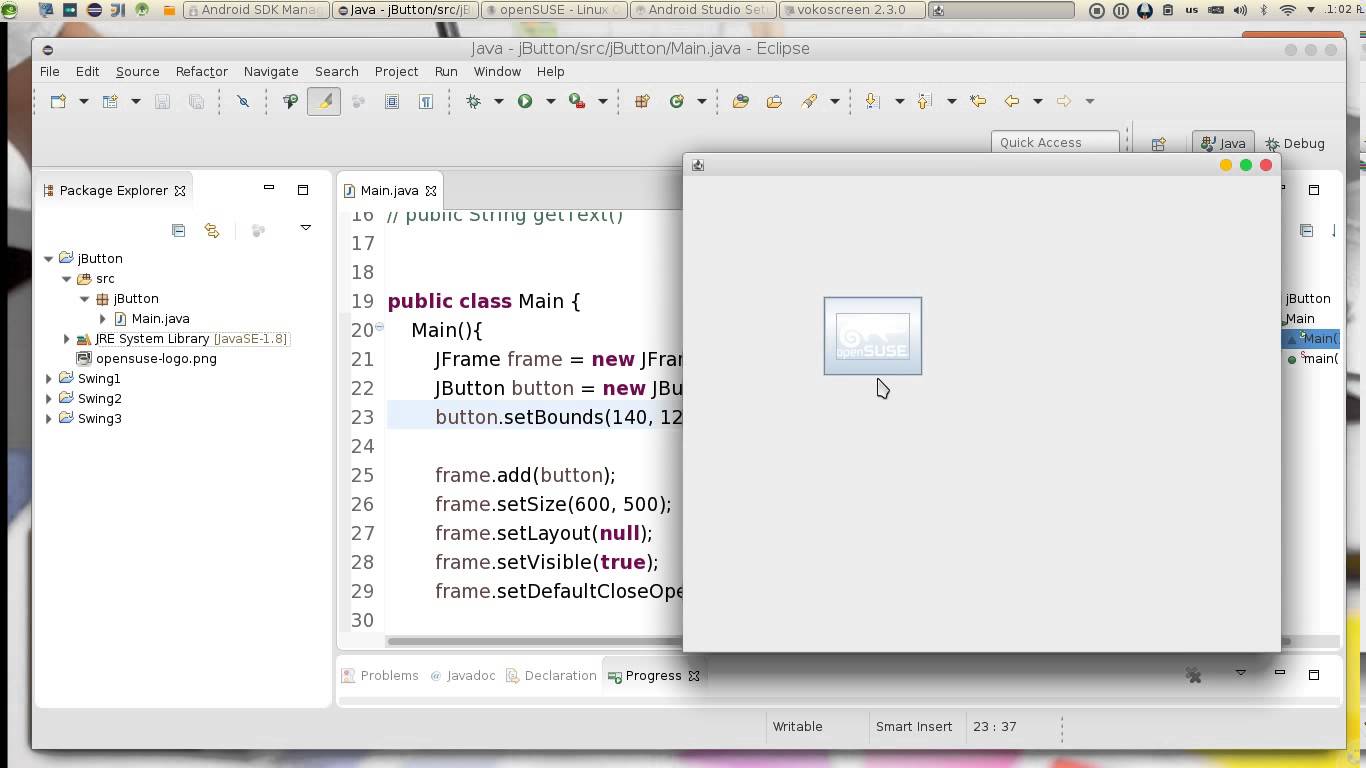Image resolution: width=1366 pixels, height=768 pixels.
Task: Run the Java application with the Run icon
Action: click(x=524, y=100)
